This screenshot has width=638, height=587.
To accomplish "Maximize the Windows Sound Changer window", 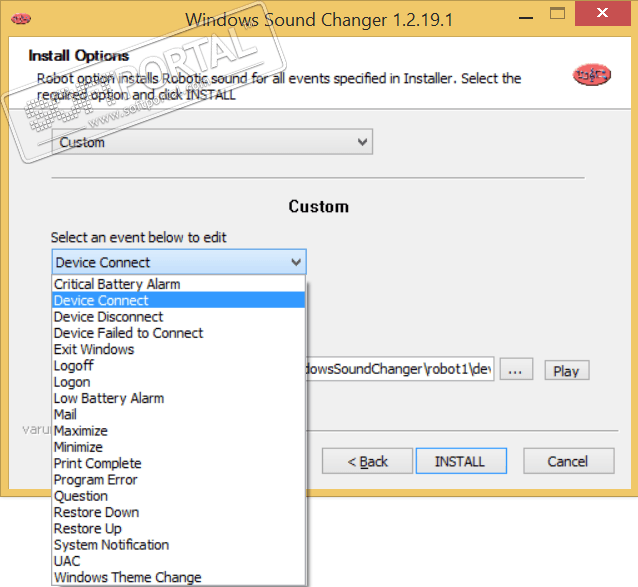I will tap(557, 14).
